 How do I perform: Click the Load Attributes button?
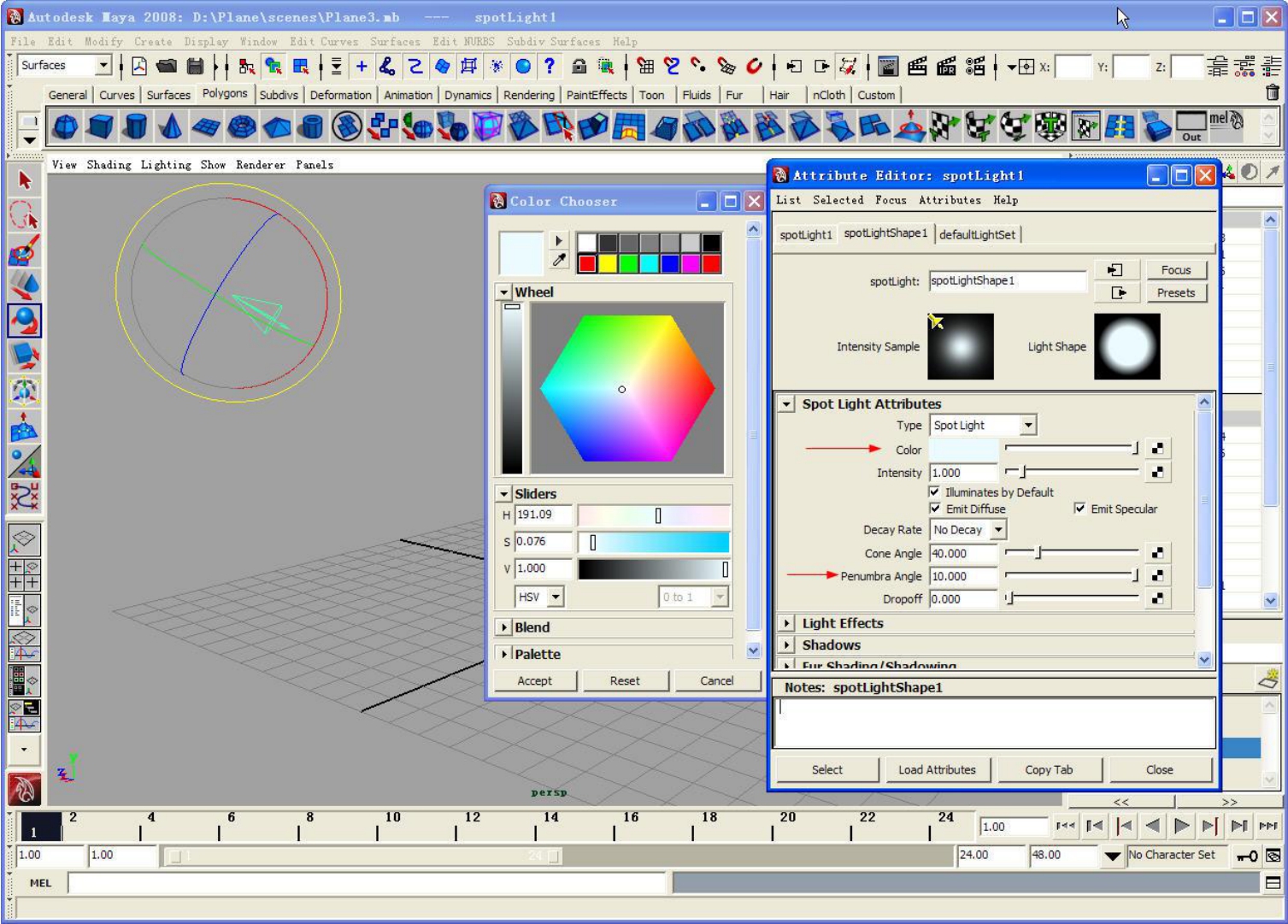click(937, 770)
